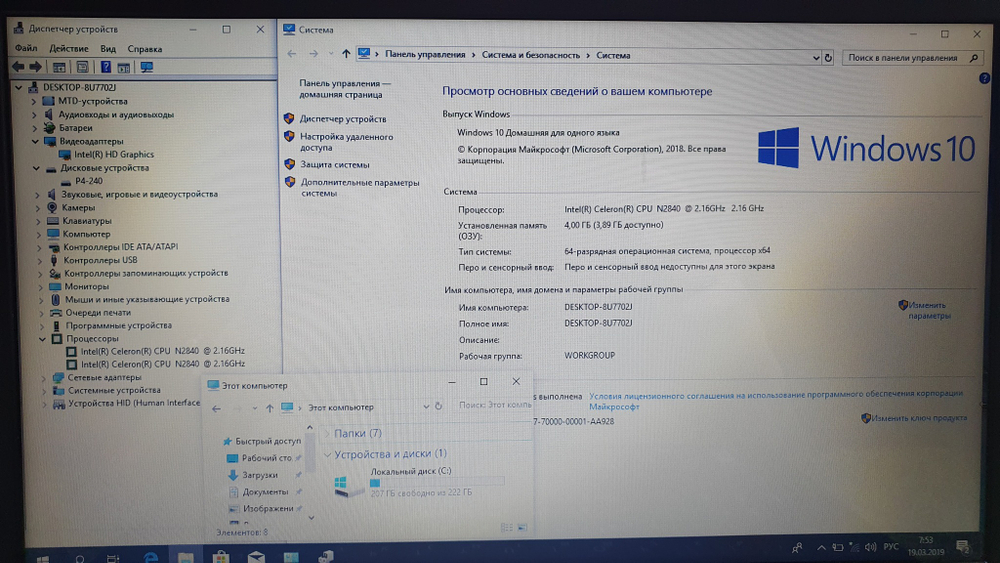Click Forward arrow in Device Manager toolbar

35,67
